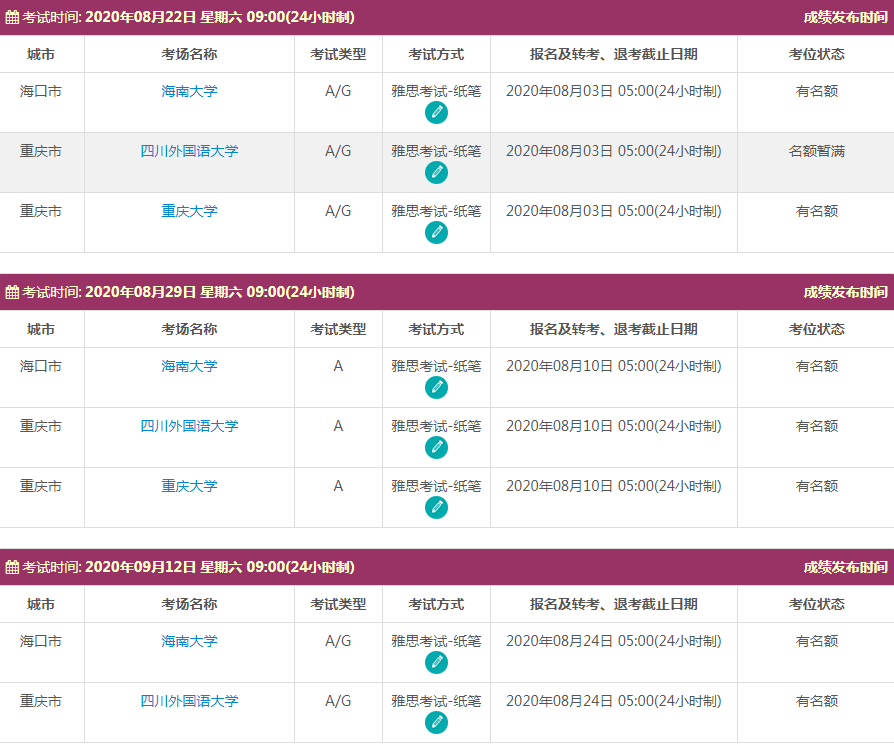The height and width of the screenshot is (745, 894).
Task: Click the pencil icon in 四川外国语大学 September 12 row
Action: [436, 722]
